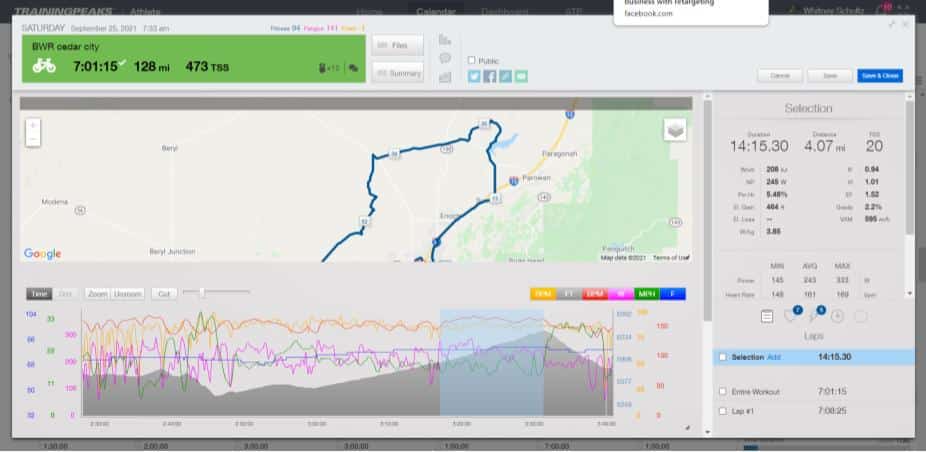926x452 pixels.
Task: Click Save & Close
Action: (880, 76)
